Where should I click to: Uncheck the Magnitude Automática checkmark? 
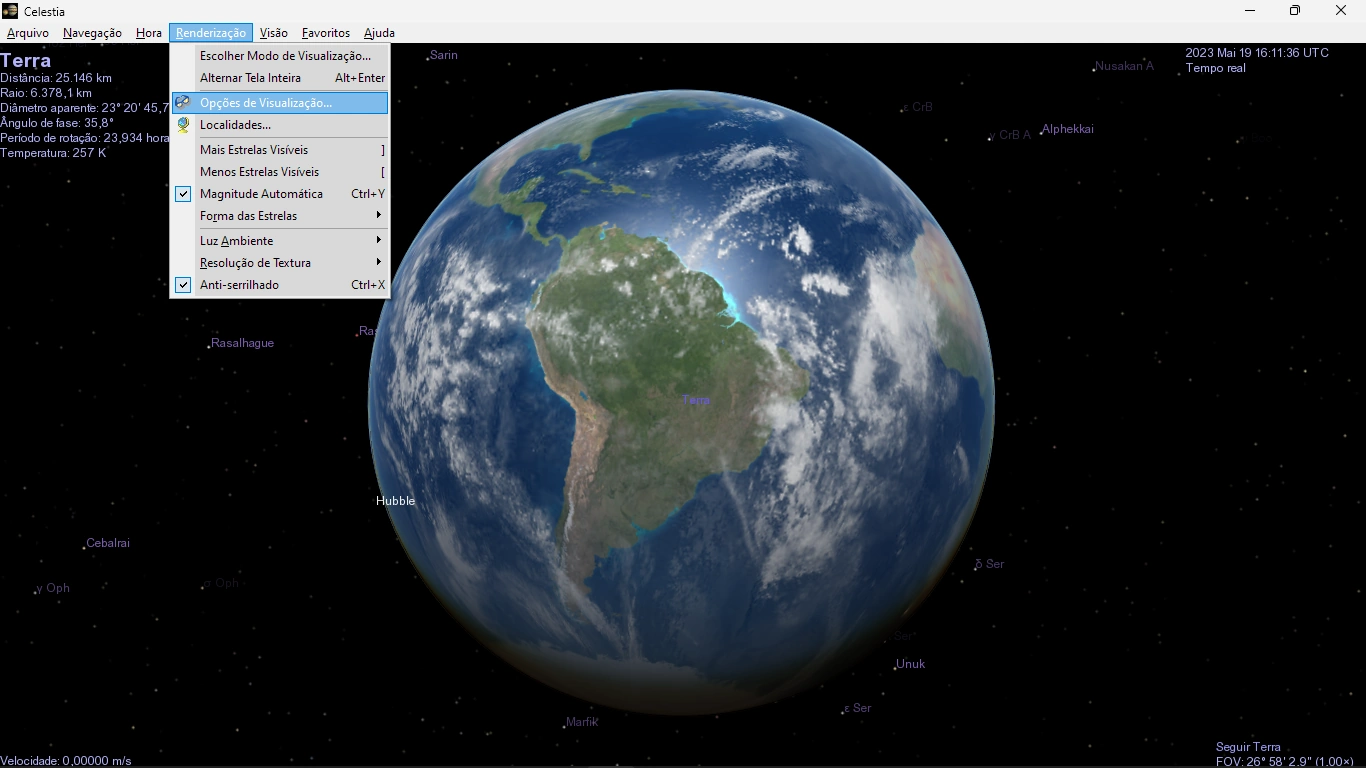pyautogui.click(x=183, y=194)
